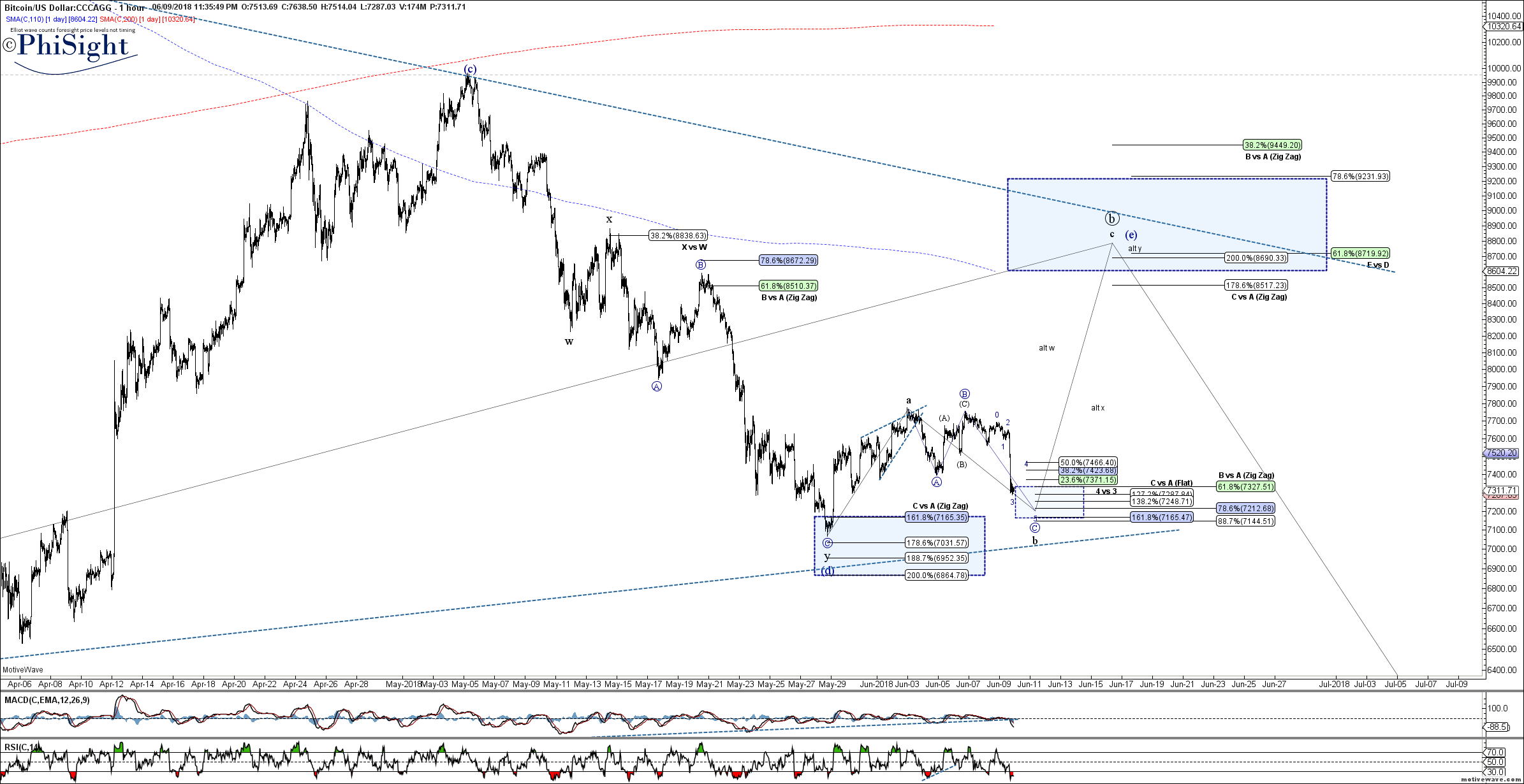Click the green 61.8%(8510.37) Fibonacci label
This screenshot has height=784, width=1524.
tap(788, 286)
